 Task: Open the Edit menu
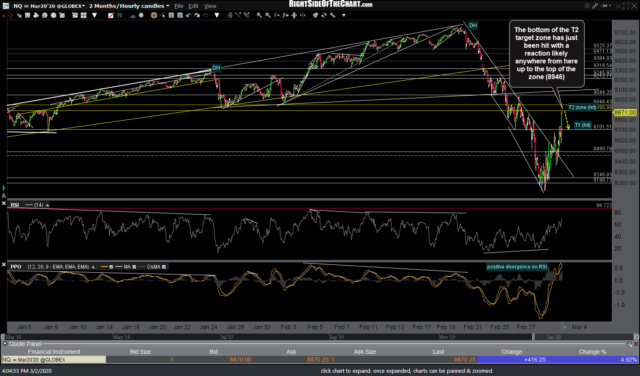[193, 6]
